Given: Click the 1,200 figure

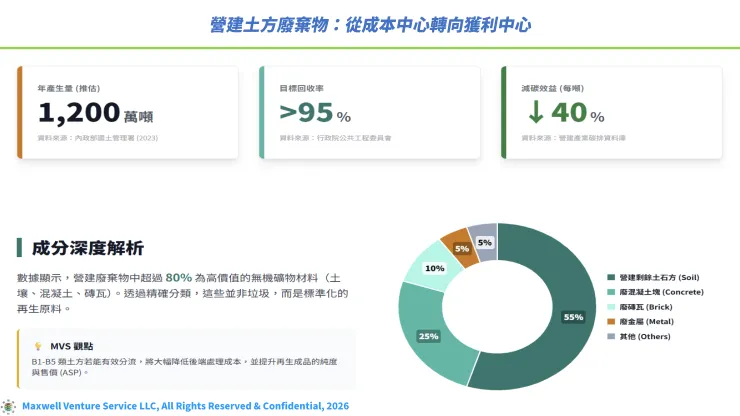Looking at the screenshot, I should (79, 113).
